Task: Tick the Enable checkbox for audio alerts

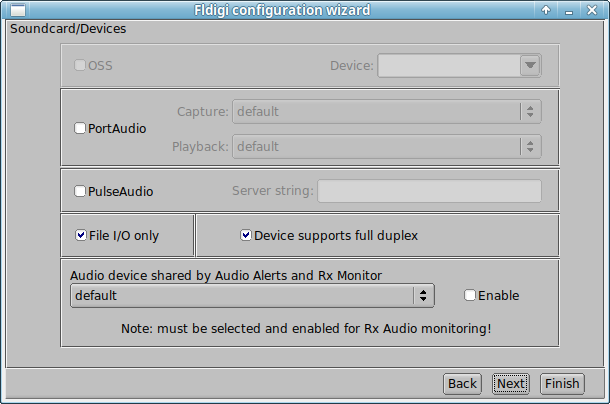Action: tap(470, 295)
